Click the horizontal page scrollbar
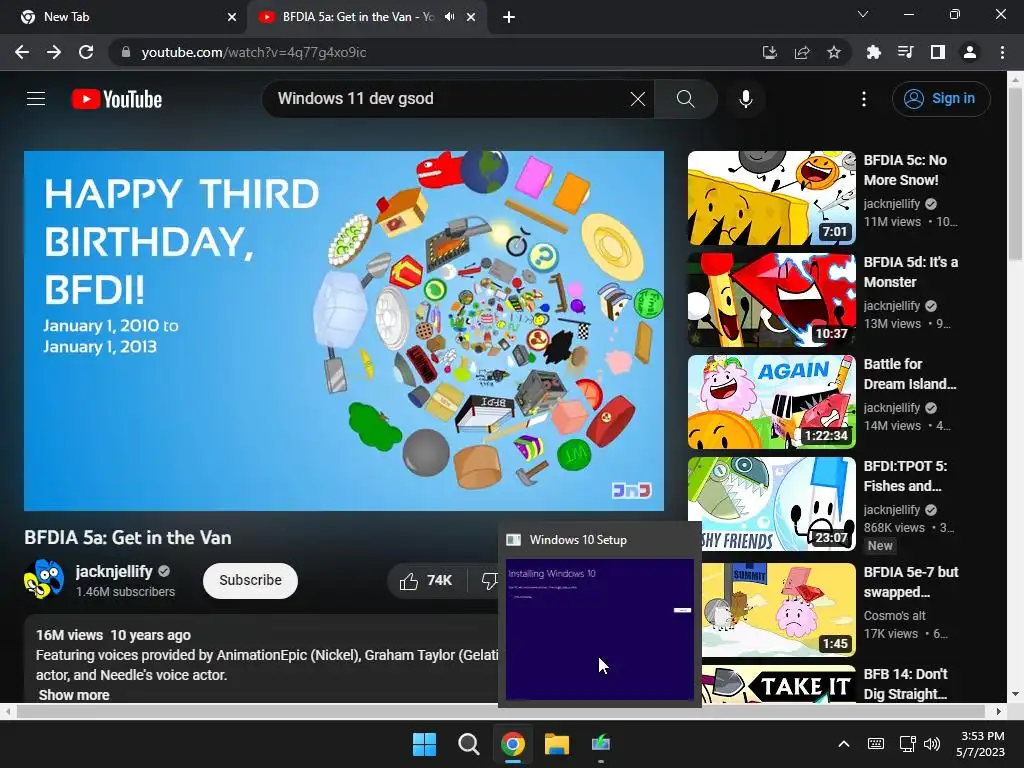The image size is (1024, 768). [x=500, y=711]
